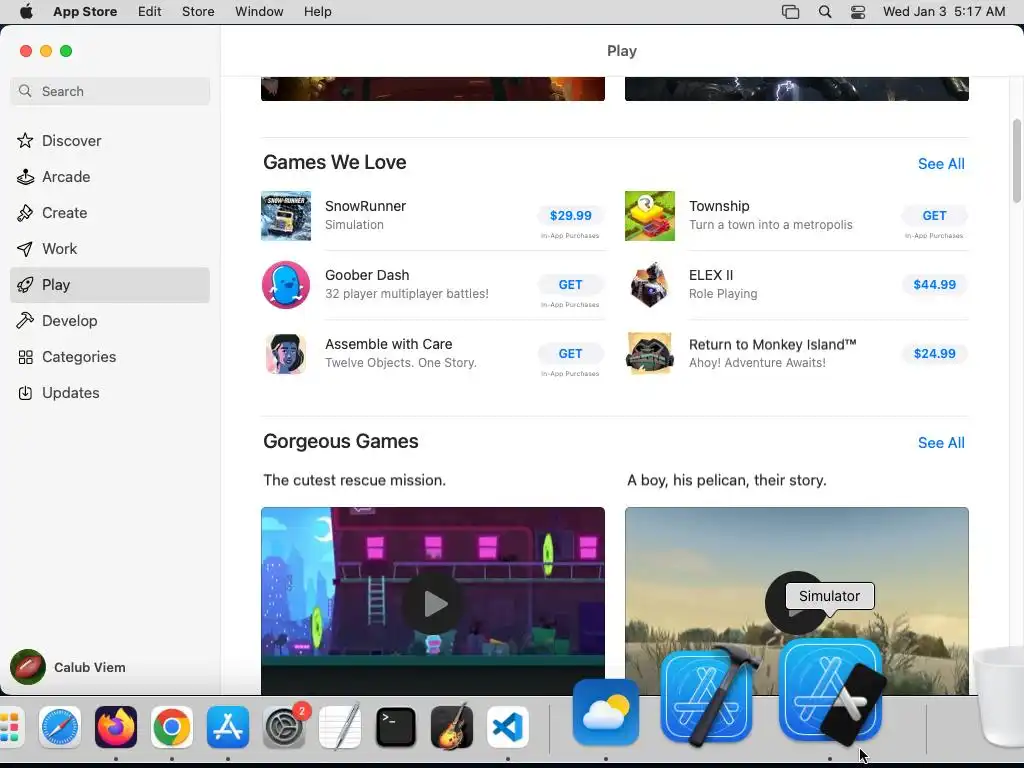Viewport: 1024px width, 768px height.
Task: Click the date and time clock
Action: pyautogui.click(x=944, y=12)
